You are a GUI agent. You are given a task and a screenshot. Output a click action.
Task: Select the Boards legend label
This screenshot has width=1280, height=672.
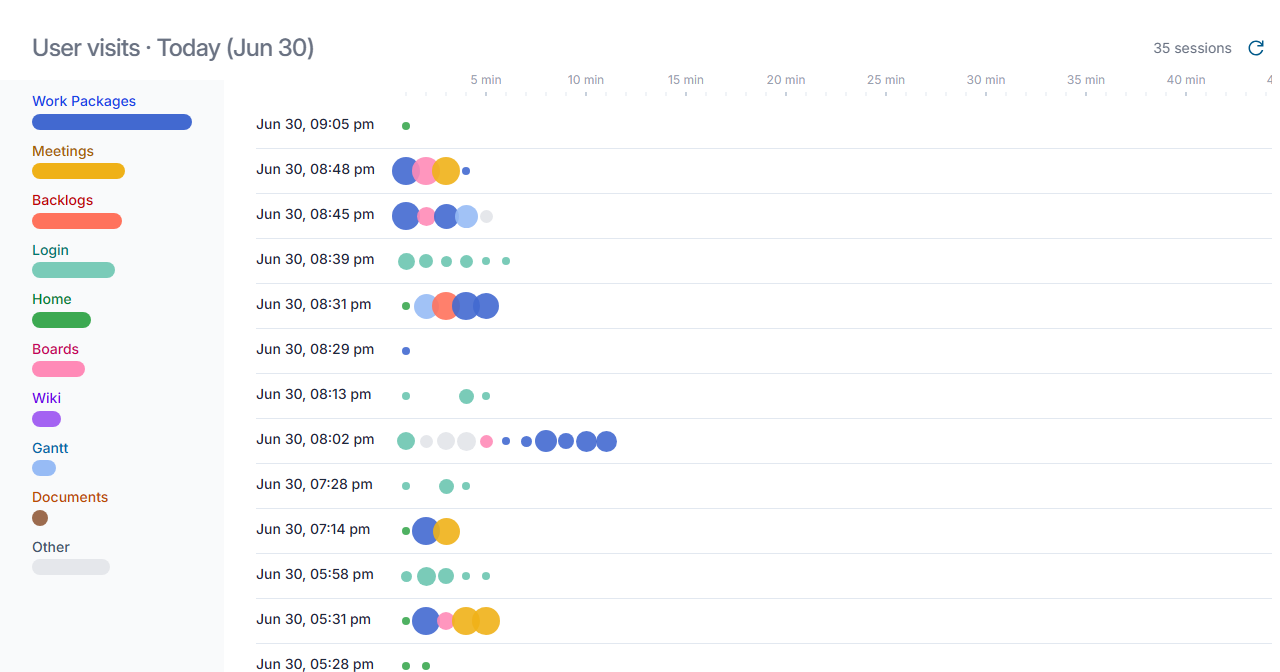click(x=55, y=349)
